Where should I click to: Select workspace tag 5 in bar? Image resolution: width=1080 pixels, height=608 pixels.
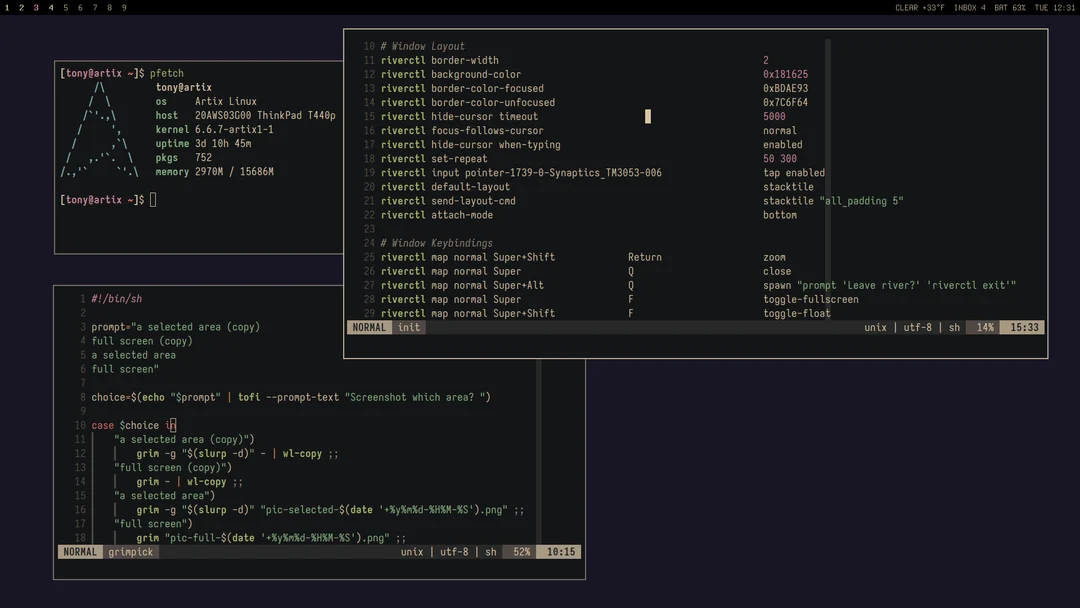[66, 8]
